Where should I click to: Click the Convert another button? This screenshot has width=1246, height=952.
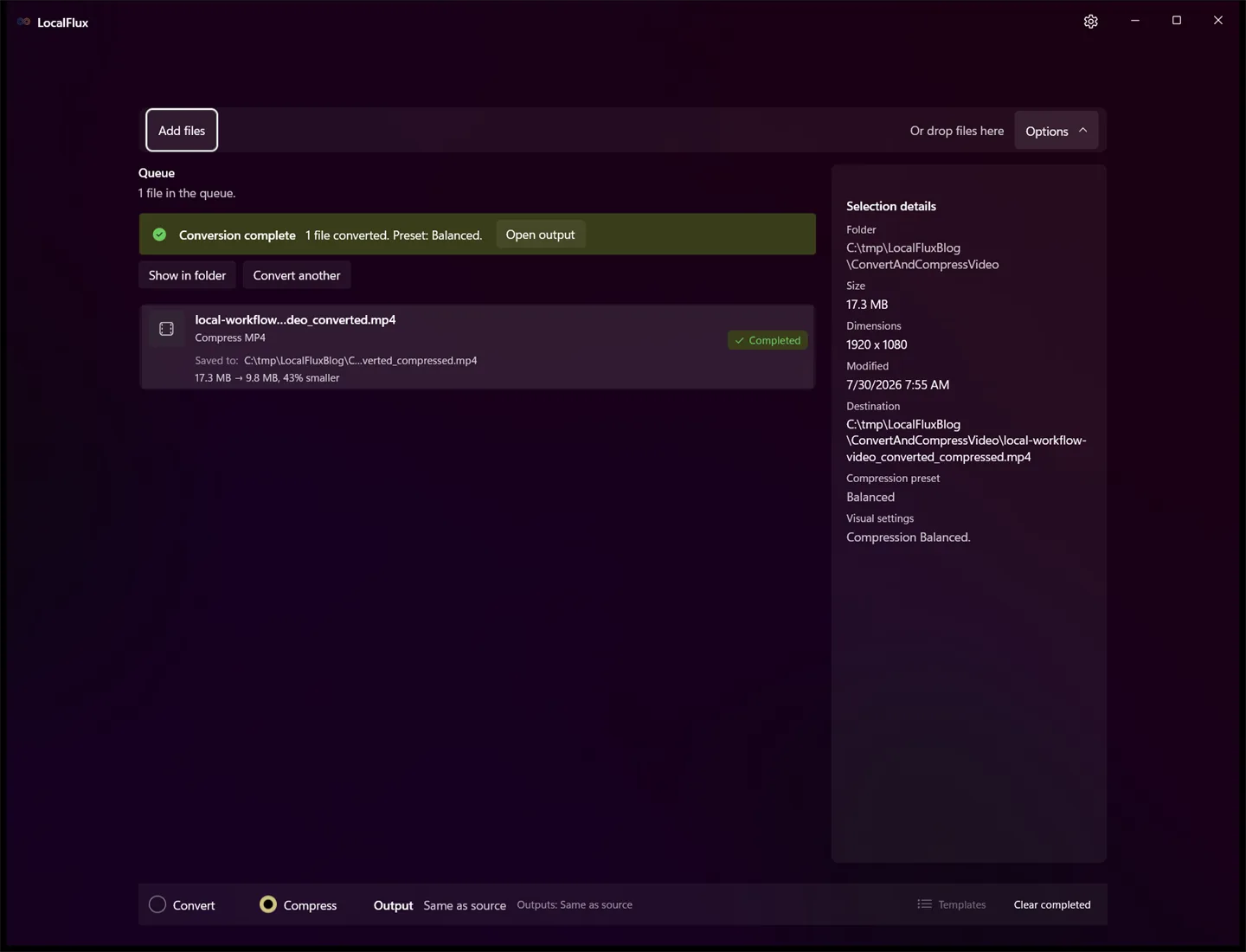pyautogui.click(x=297, y=275)
